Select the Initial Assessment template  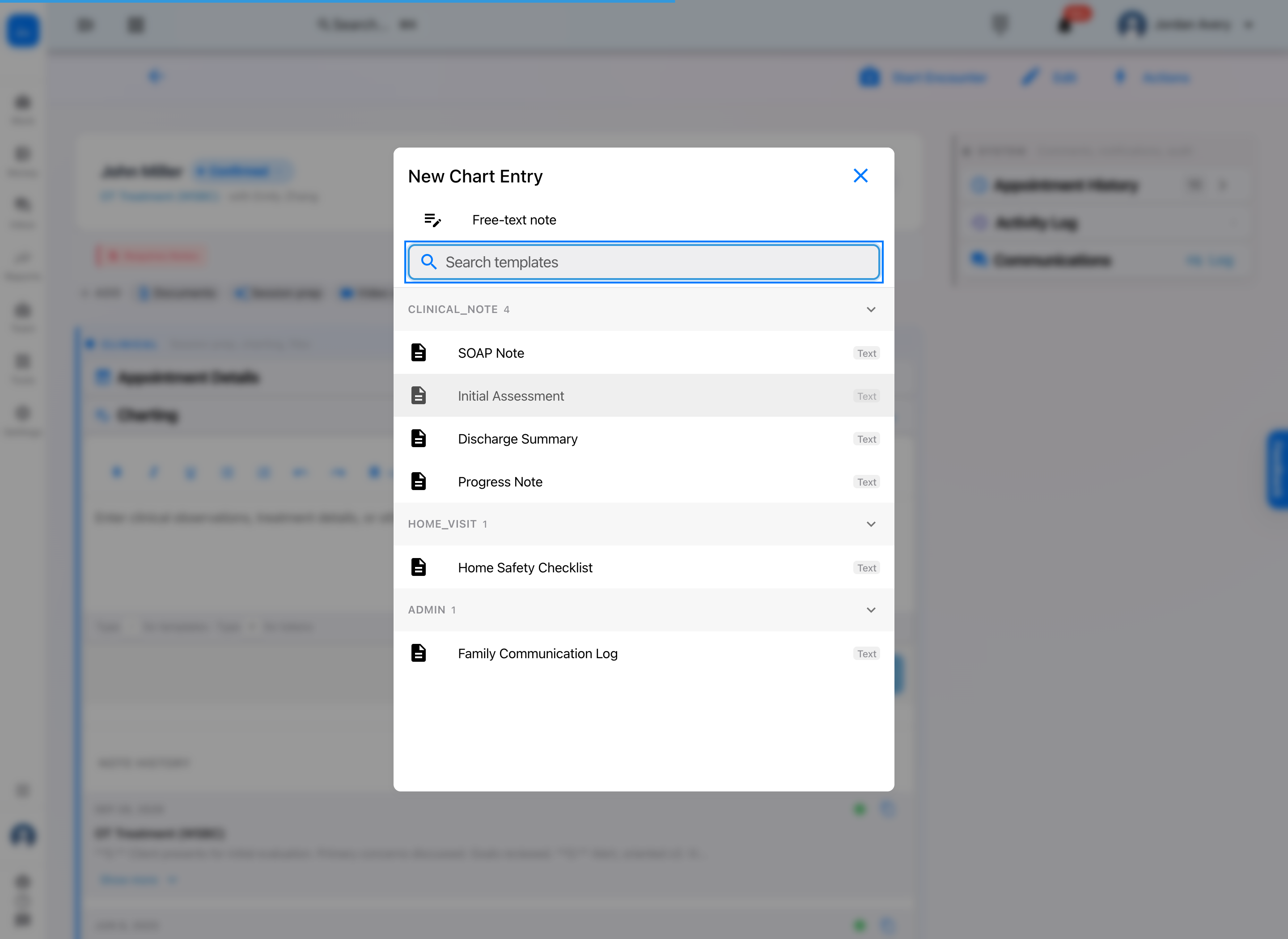pos(644,396)
